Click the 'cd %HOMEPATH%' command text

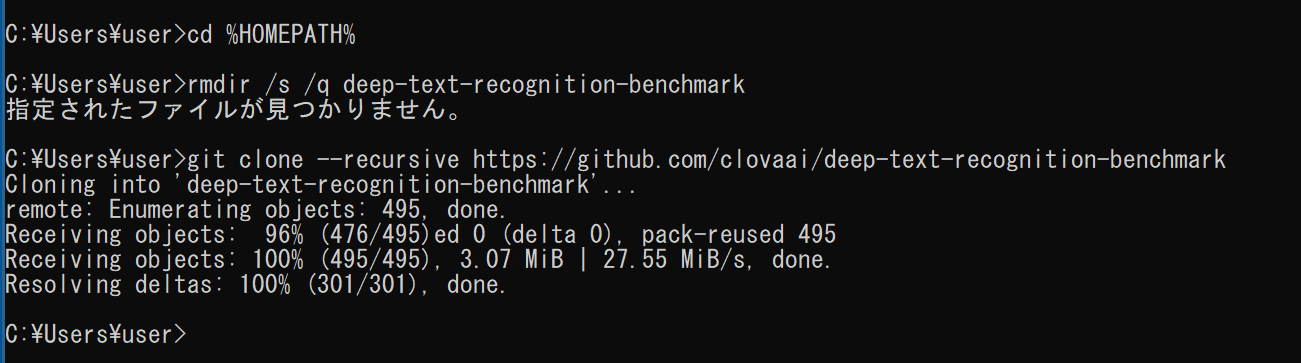272,35
